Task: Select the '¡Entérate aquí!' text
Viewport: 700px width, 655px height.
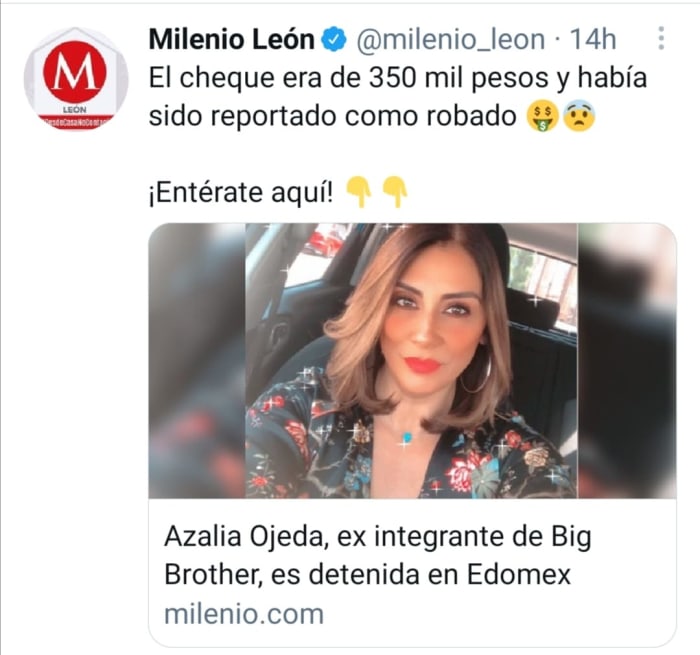Action: pos(241,193)
